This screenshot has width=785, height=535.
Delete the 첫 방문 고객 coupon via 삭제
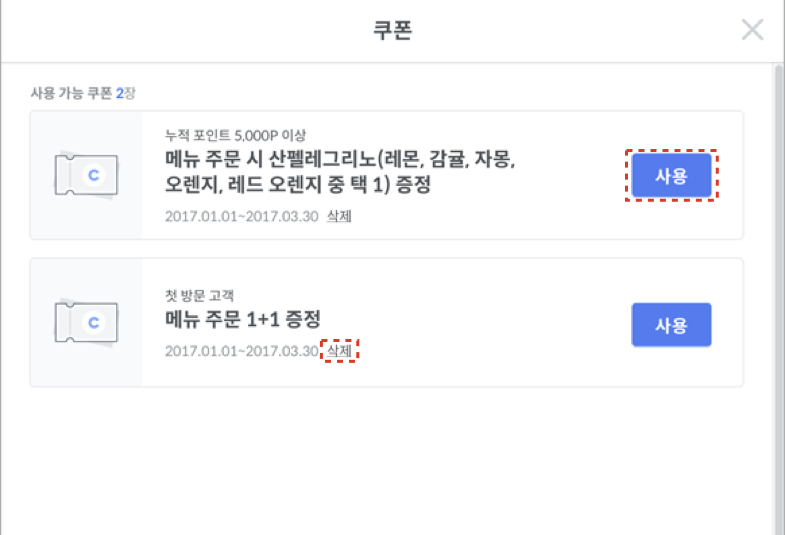click(x=339, y=351)
